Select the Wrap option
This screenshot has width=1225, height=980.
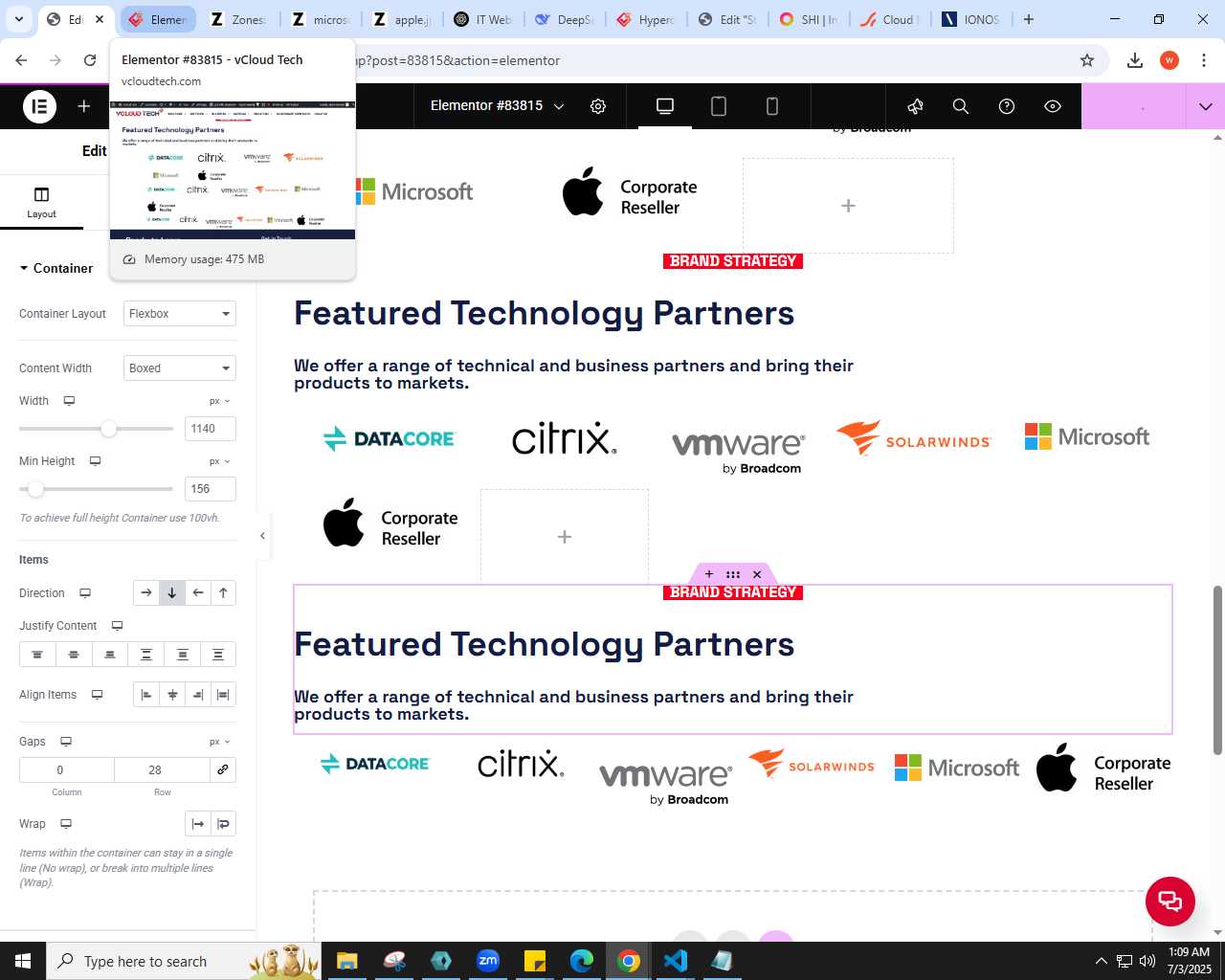(x=223, y=824)
